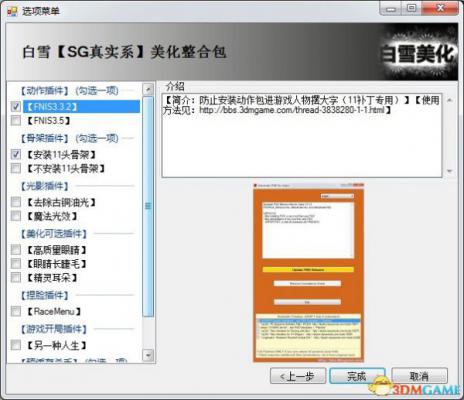Tick the 高质里眼睛 checkbox
Image resolution: width=464 pixels, height=400 pixels.
16,250
